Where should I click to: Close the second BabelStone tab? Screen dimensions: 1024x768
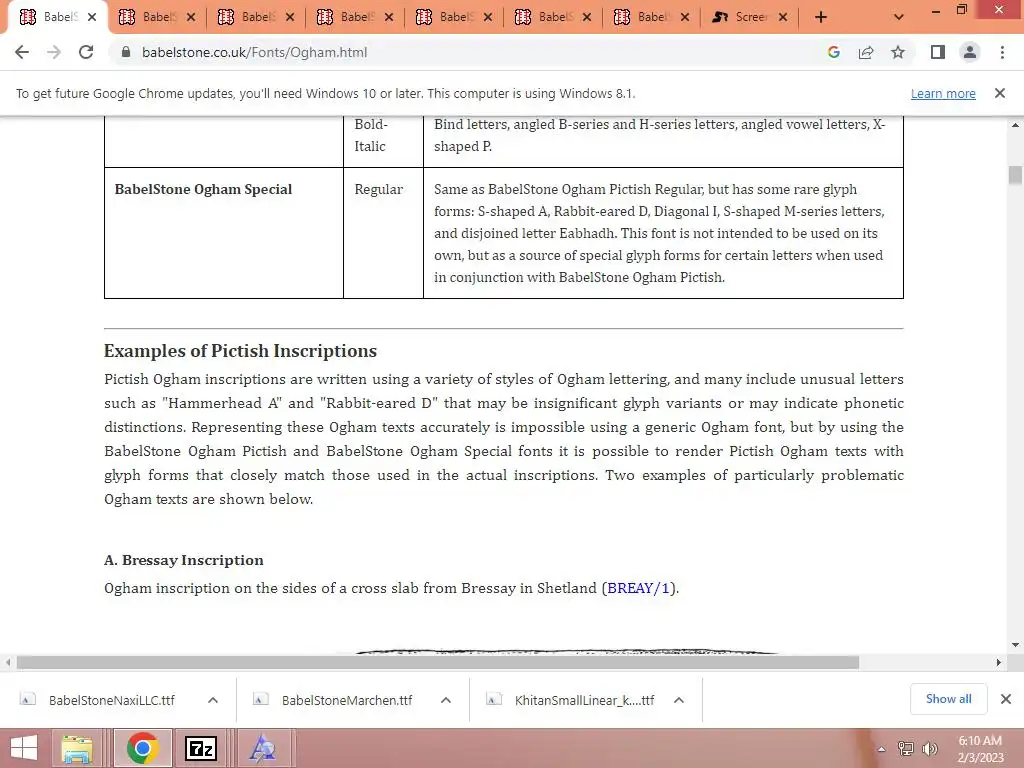(x=191, y=17)
